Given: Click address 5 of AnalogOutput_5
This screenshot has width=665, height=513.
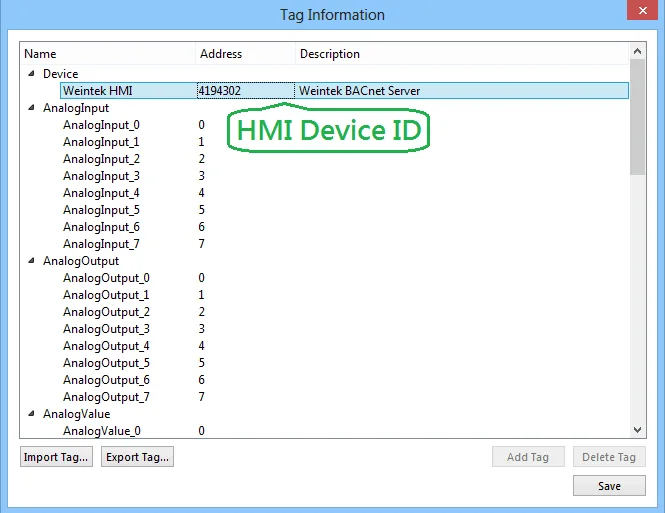Looking at the screenshot, I should point(201,363).
